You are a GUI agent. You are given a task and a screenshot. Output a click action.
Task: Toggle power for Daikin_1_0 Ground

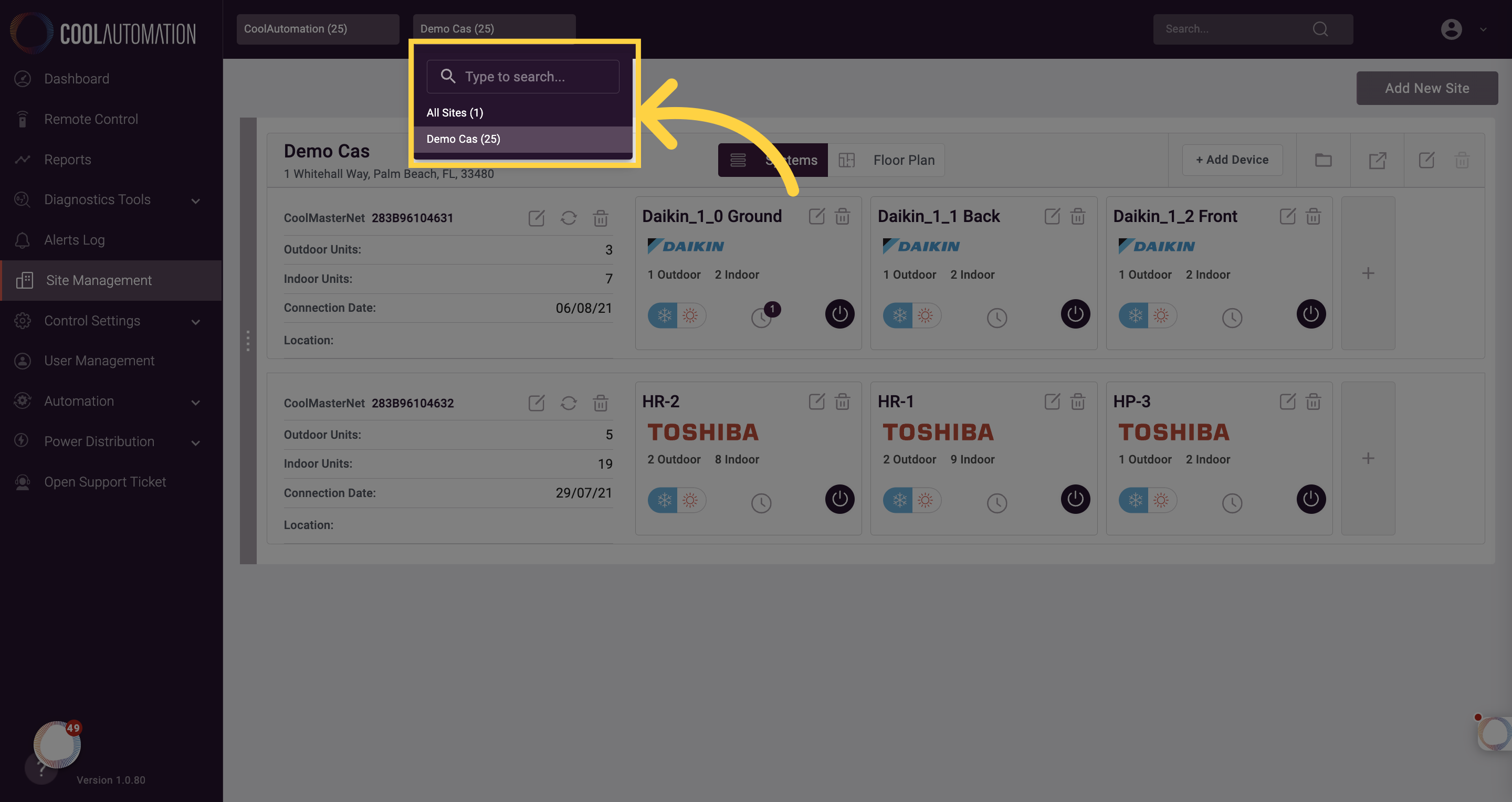[840, 314]
